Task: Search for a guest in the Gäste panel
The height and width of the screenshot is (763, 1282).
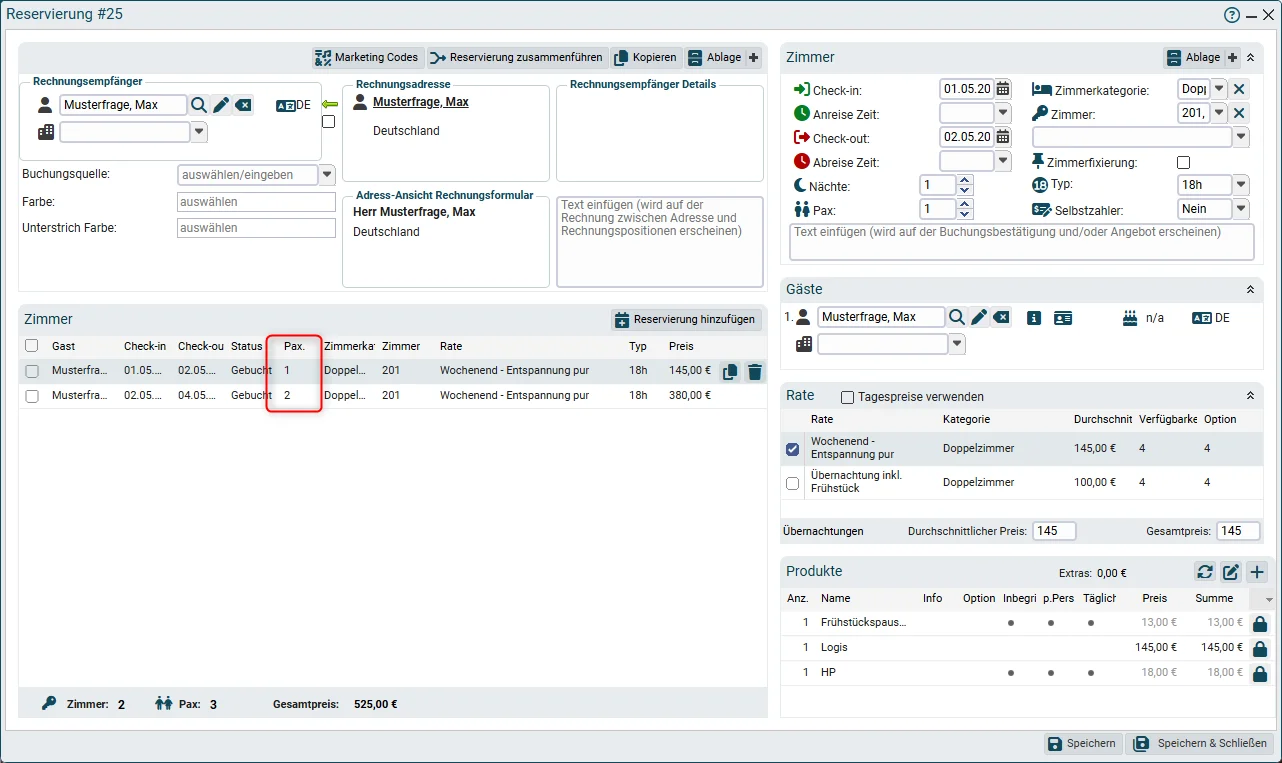Action: click(957, 317)
